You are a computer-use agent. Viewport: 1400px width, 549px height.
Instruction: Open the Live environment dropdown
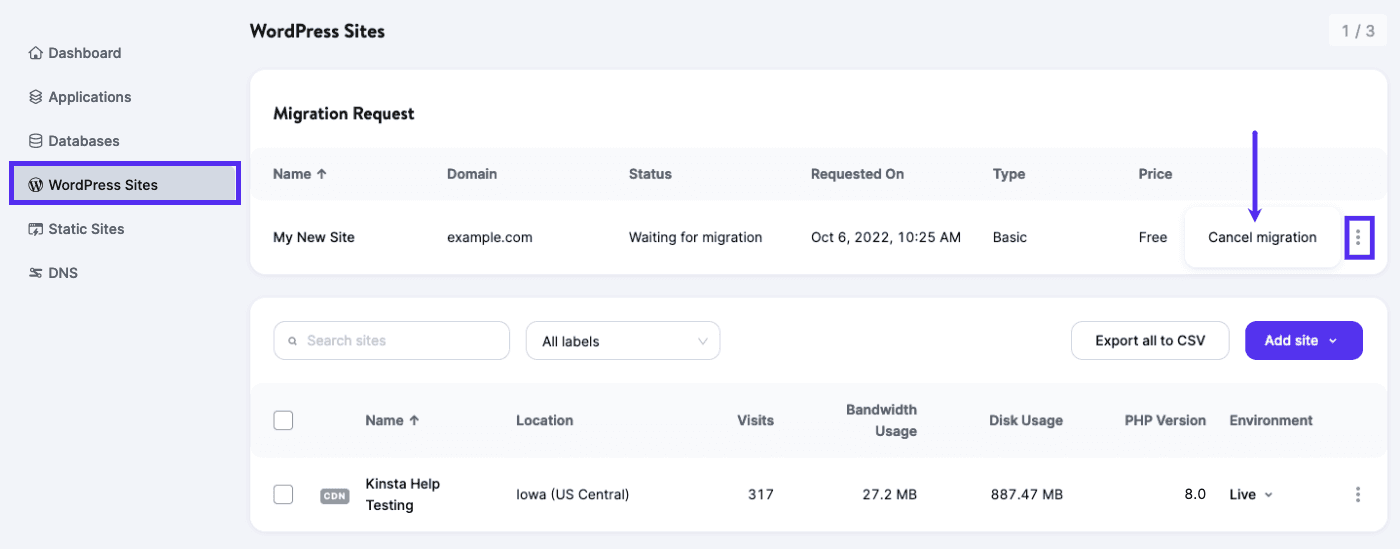pyautogui.click(x=1251, y=494)
